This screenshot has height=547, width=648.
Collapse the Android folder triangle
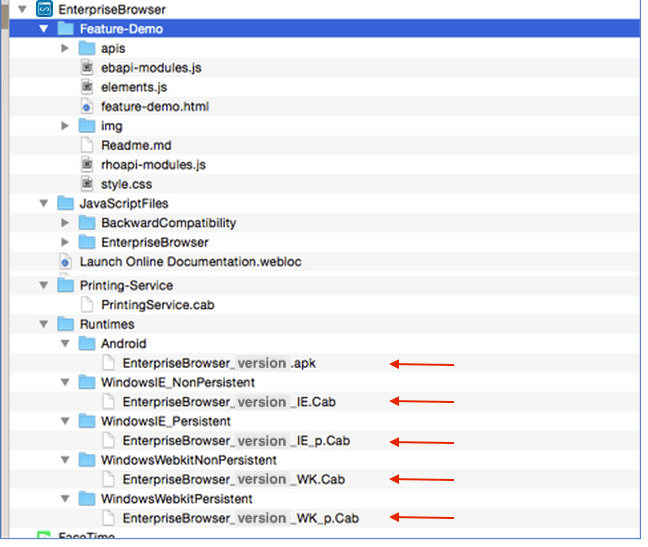click(65, 343)
